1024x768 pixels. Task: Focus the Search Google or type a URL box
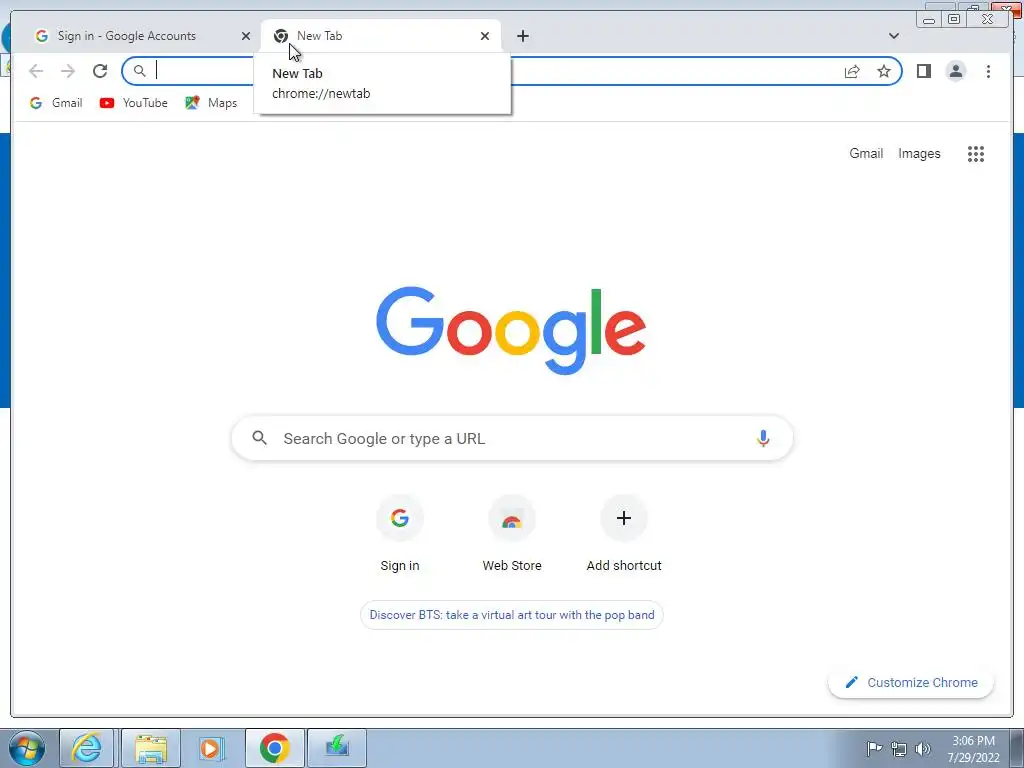[512, 438]
